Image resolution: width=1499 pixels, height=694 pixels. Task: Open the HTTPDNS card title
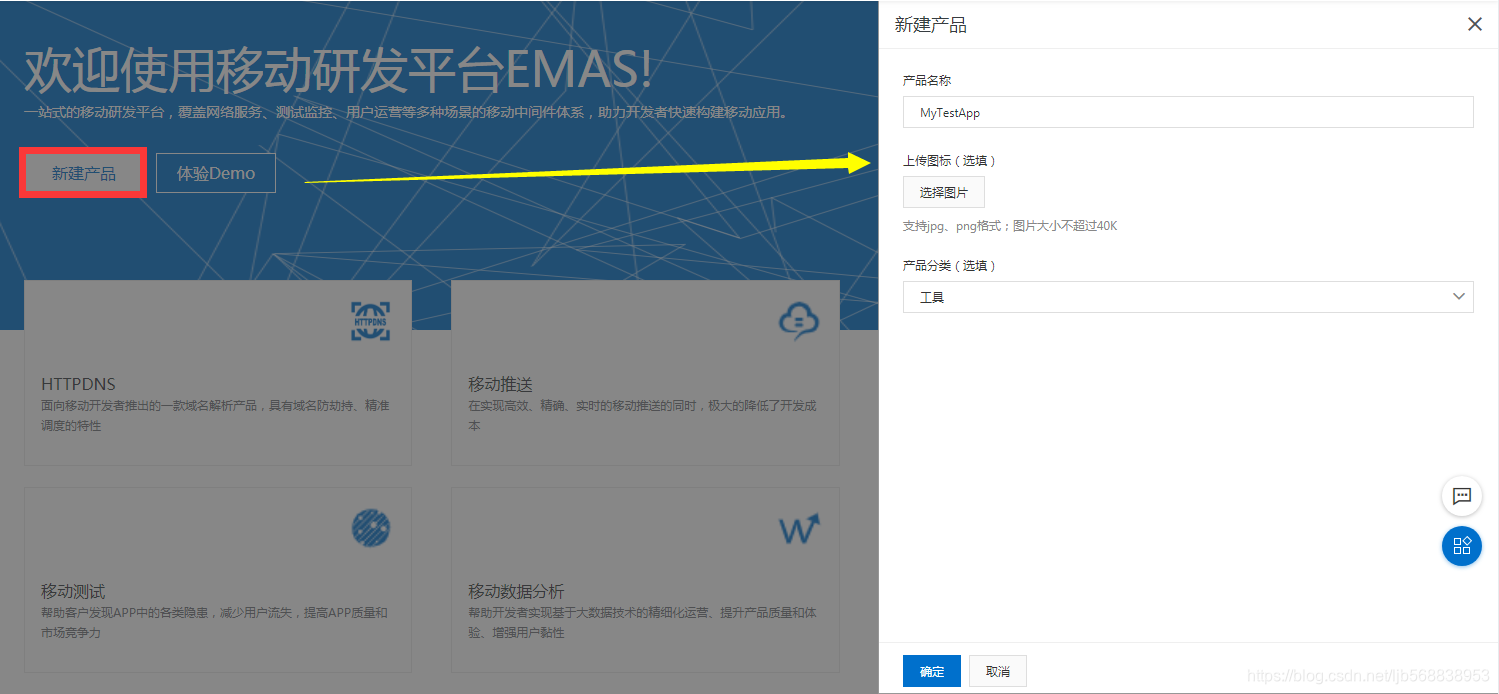coord(79,384)
